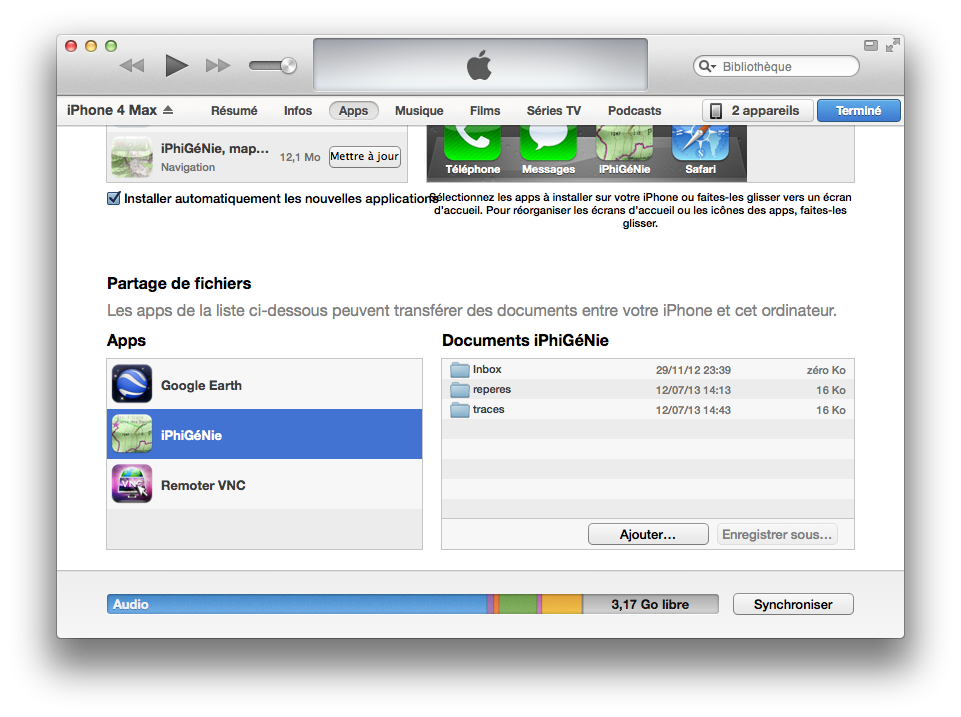Click the Safari dock icon

(x=701, y=151)
